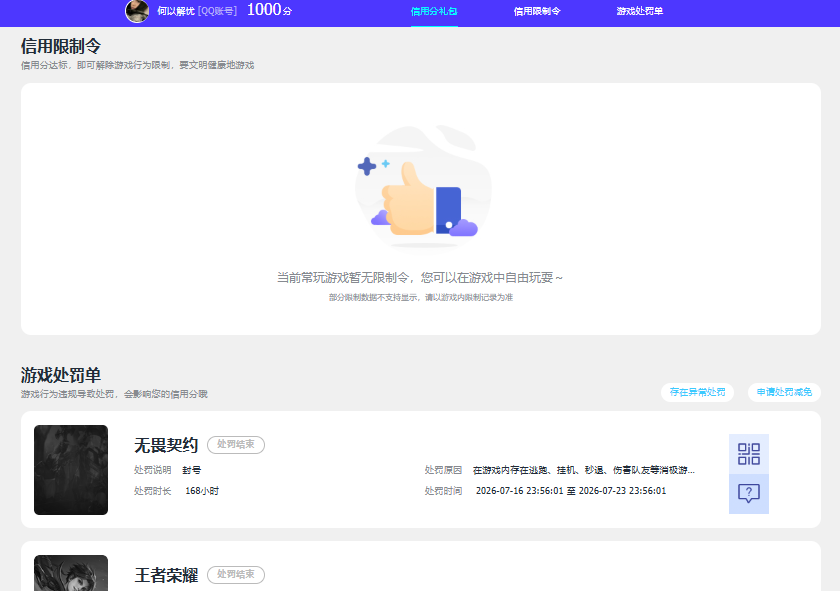Open the QR code icon for 无畏契约
Screen dimensions: 840x591
tap(748, 454)
